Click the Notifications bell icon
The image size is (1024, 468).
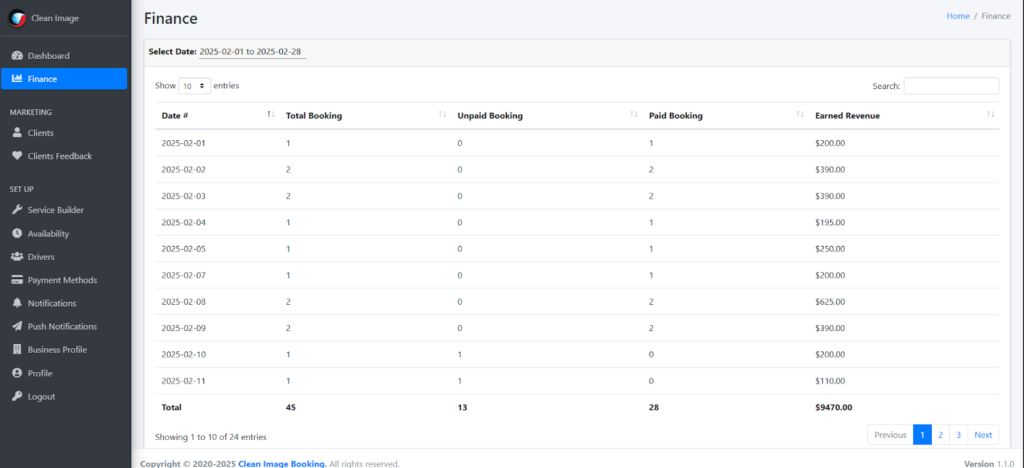17,303
